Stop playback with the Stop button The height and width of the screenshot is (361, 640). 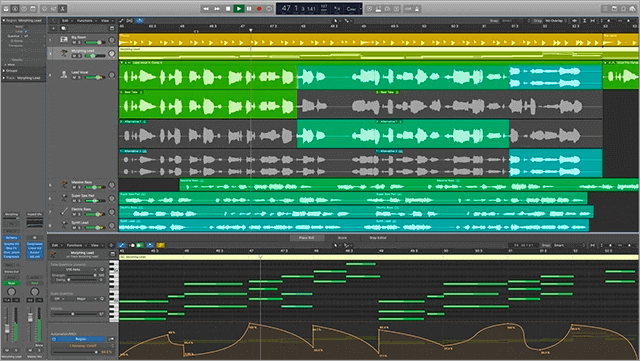coord(228,9)
